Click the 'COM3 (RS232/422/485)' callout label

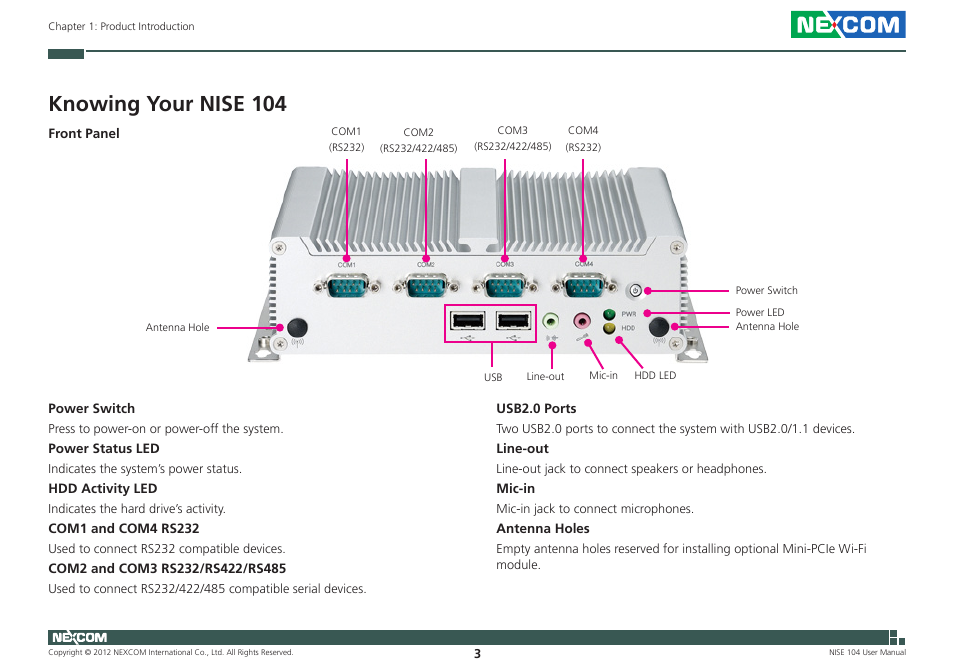(x=512, y=139)
